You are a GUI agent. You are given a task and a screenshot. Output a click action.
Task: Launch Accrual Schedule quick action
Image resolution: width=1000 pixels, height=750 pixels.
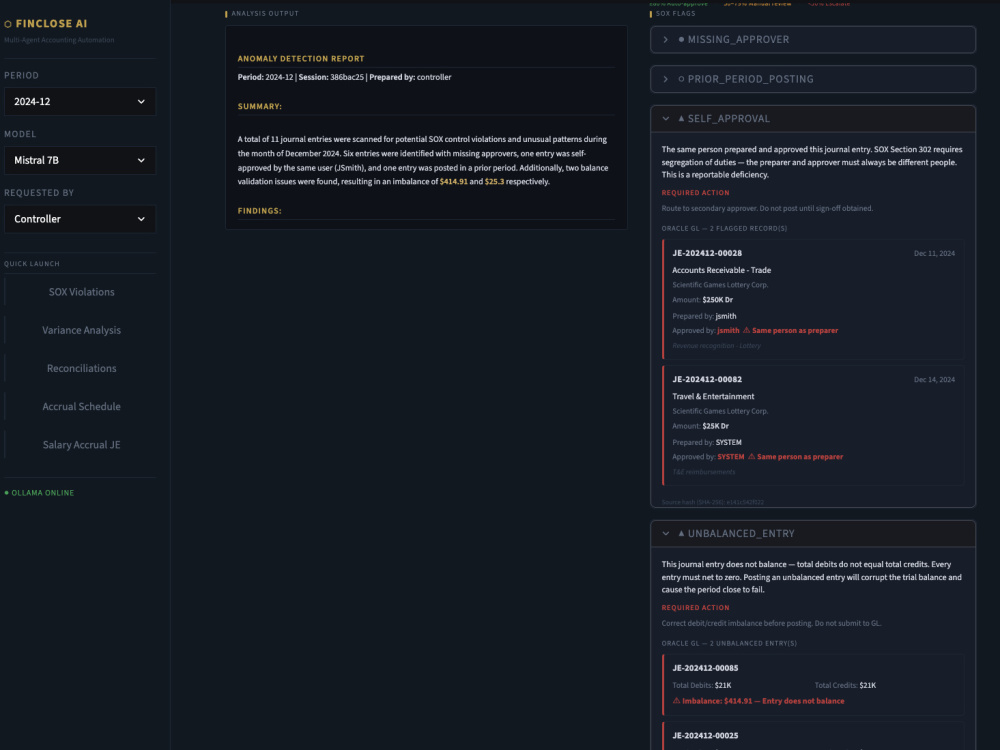(x=81, y=407)
